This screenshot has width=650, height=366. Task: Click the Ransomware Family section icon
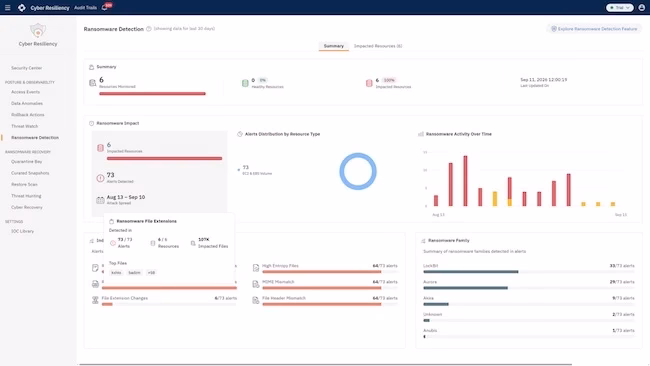[423, 240]
